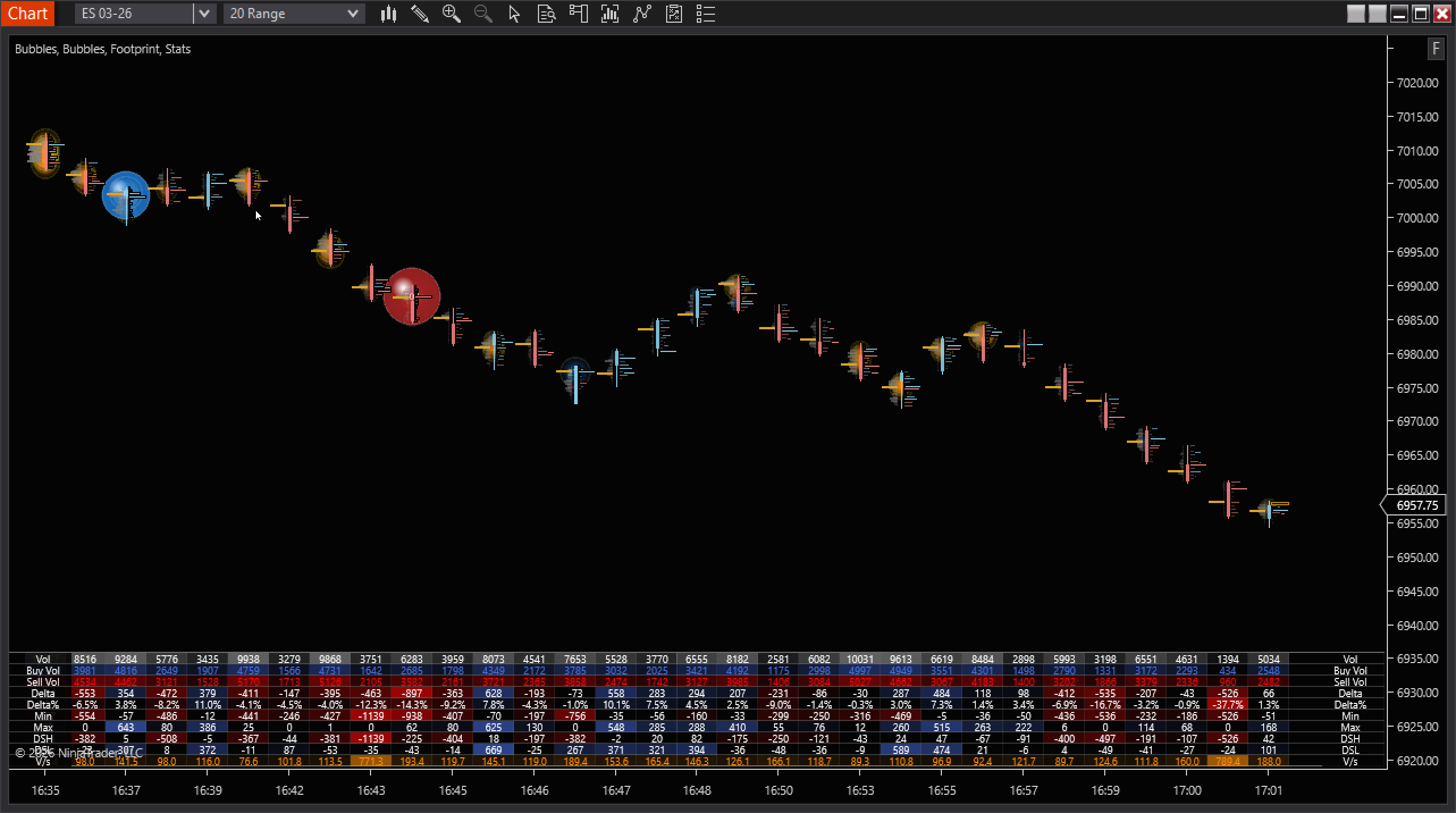Open the 20 Range interval dropdown
This screenshot has height=813, width=1456.
pos(294,14)
